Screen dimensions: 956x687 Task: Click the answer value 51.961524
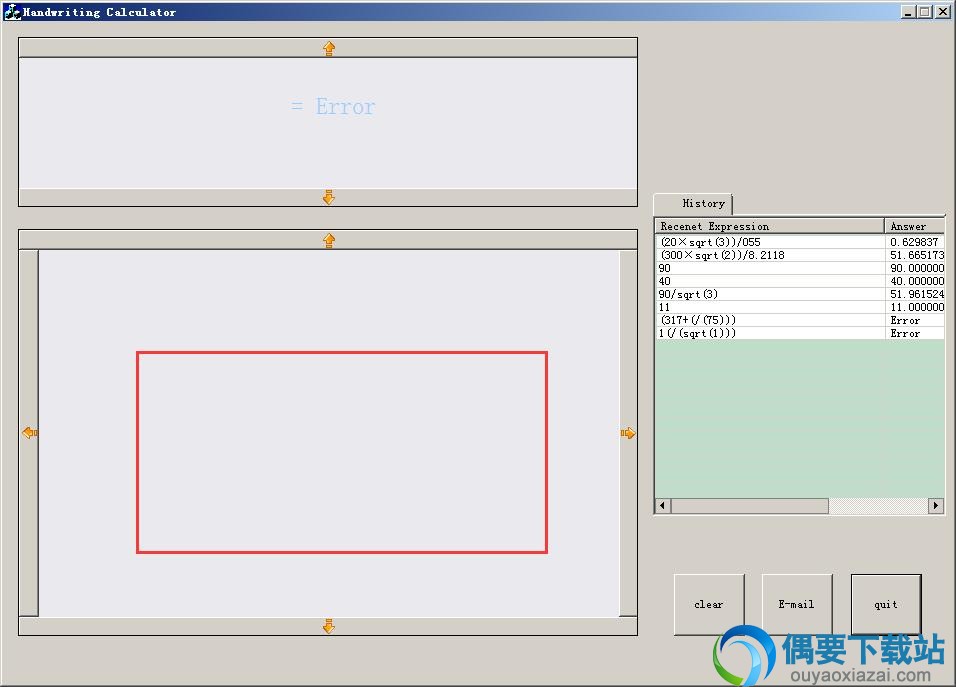tap(917, 294)
